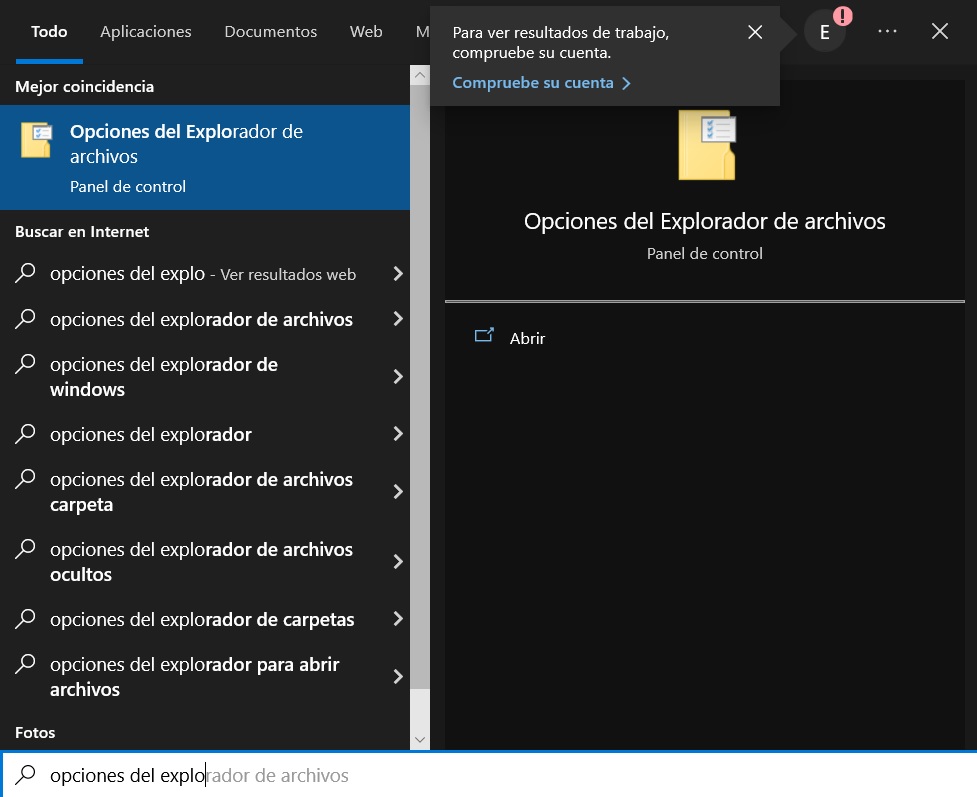Close the search panel with the X

coord(940,31)
